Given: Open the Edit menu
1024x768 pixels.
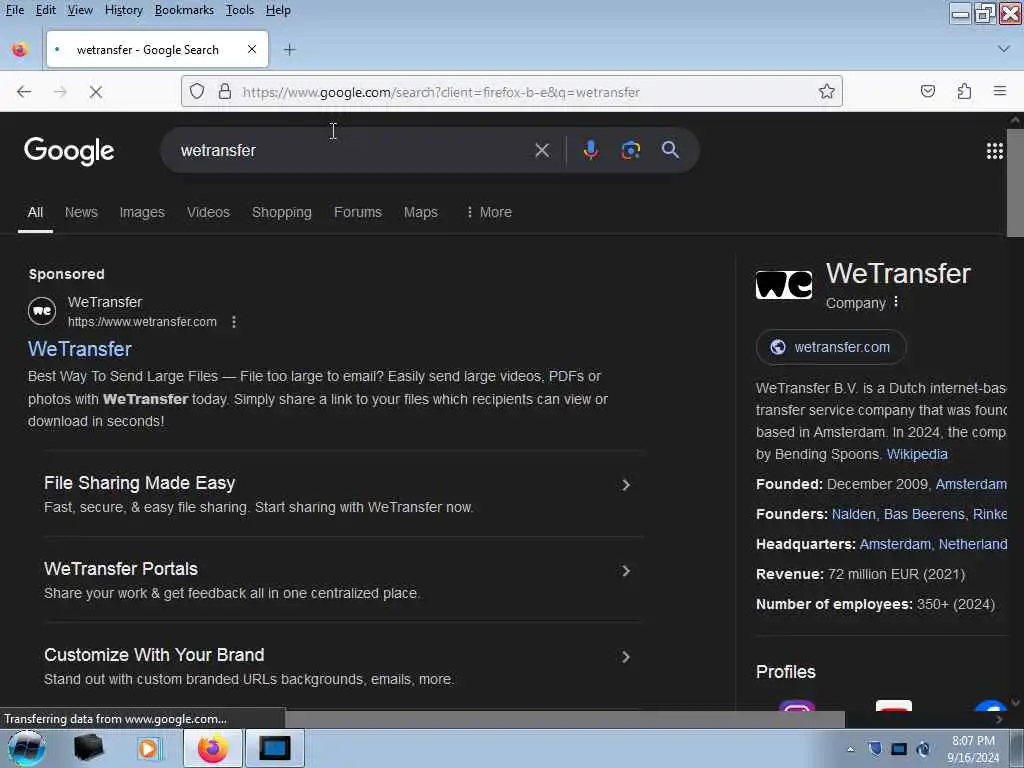Looking at the screenshot, I should [45, 10].
